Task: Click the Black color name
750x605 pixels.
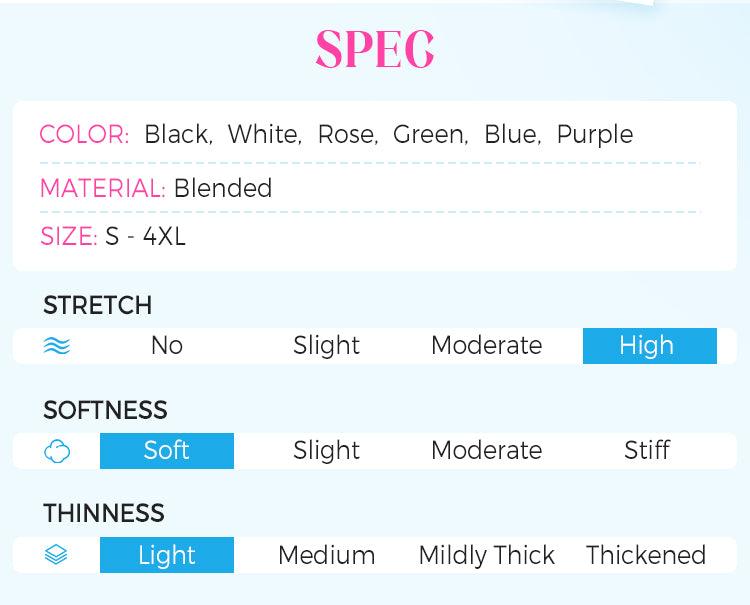Action: pyautogui.click(x=176, y=135)
